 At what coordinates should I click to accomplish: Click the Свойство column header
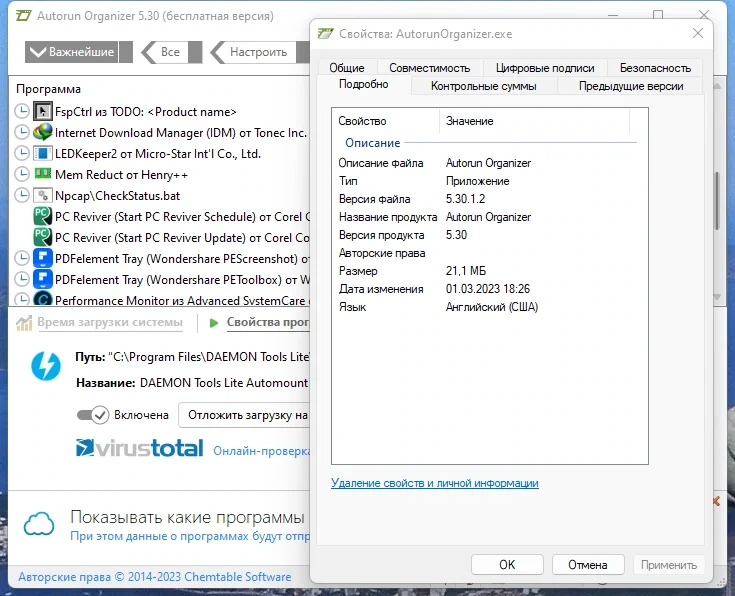pyautogui.click(x=386, y=121)
